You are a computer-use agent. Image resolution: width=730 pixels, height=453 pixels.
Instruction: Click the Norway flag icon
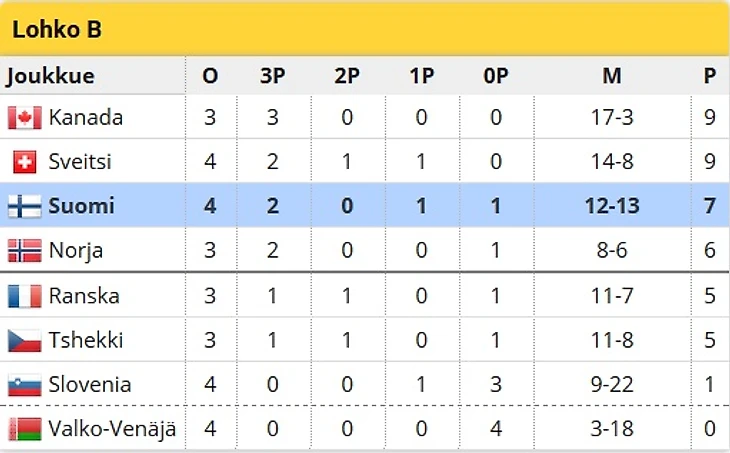click(x=24, y=250)
